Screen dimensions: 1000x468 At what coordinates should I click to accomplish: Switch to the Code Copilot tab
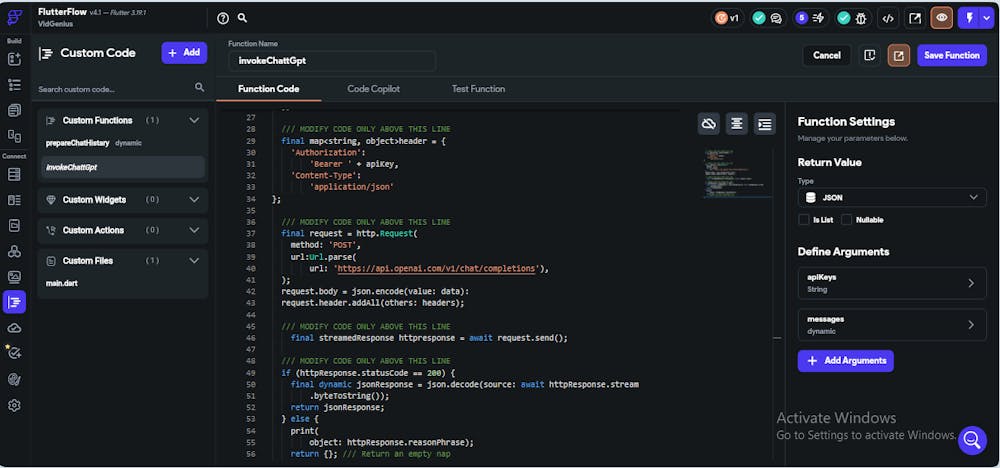(x=374, y=89)
